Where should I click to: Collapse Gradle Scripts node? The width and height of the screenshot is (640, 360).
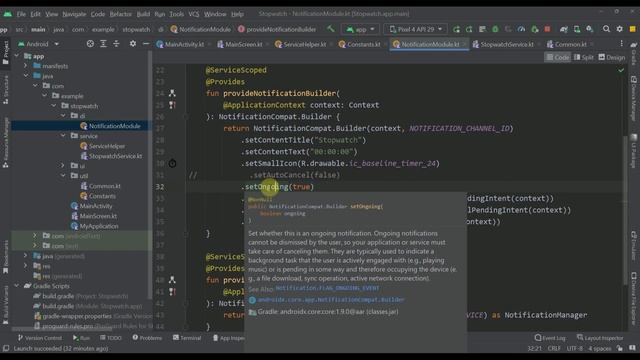pos(17,286)
